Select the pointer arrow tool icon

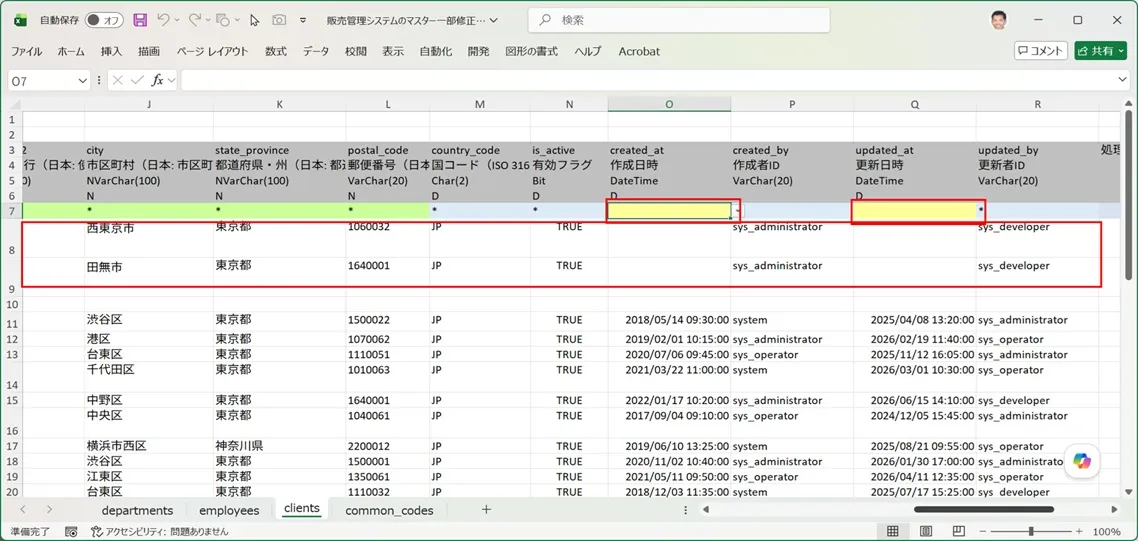pos(254,20)
